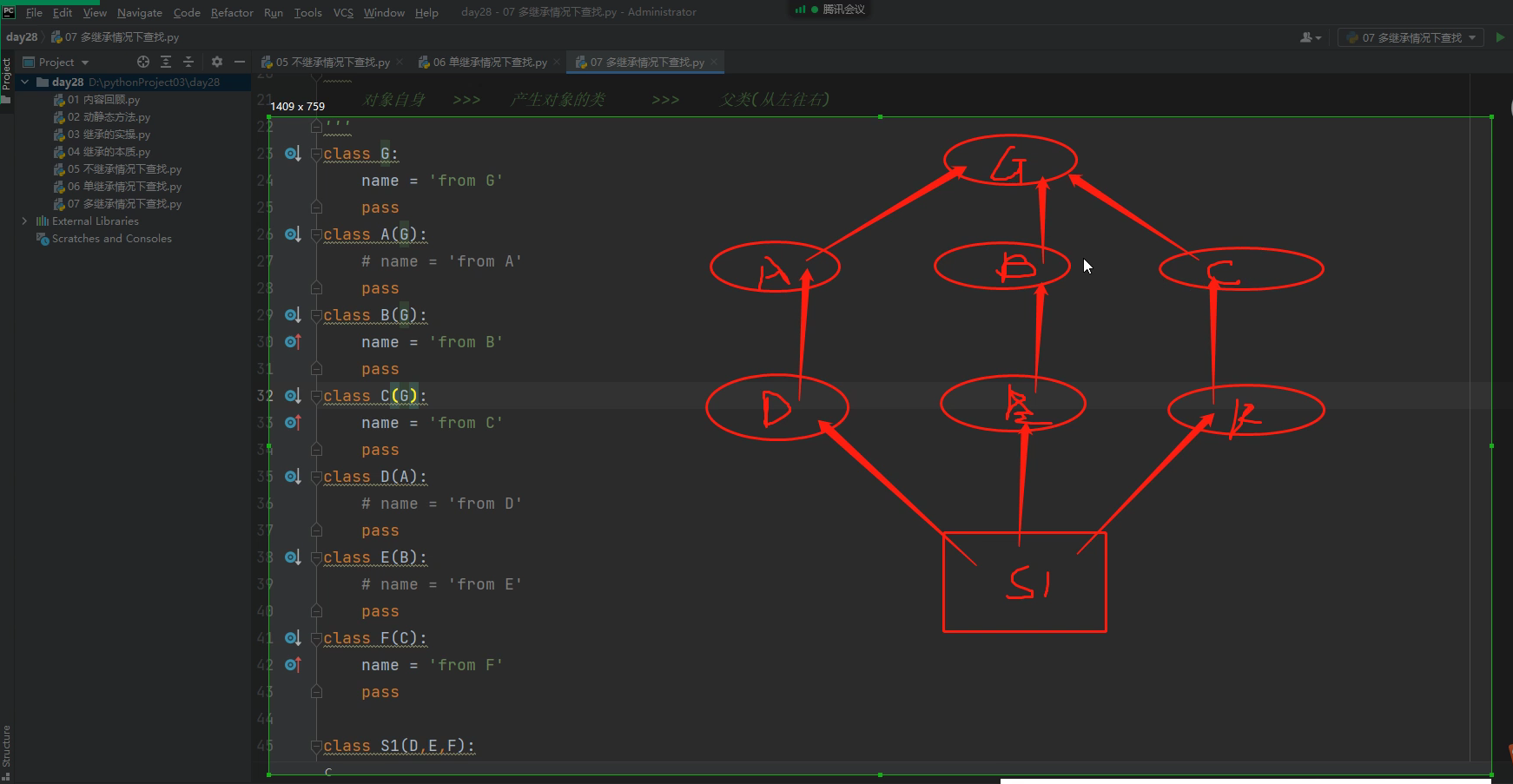Click day28 in the navigation breadcrumb
The width and height of the screenshot is (1513, 784).
coord(22,37)
